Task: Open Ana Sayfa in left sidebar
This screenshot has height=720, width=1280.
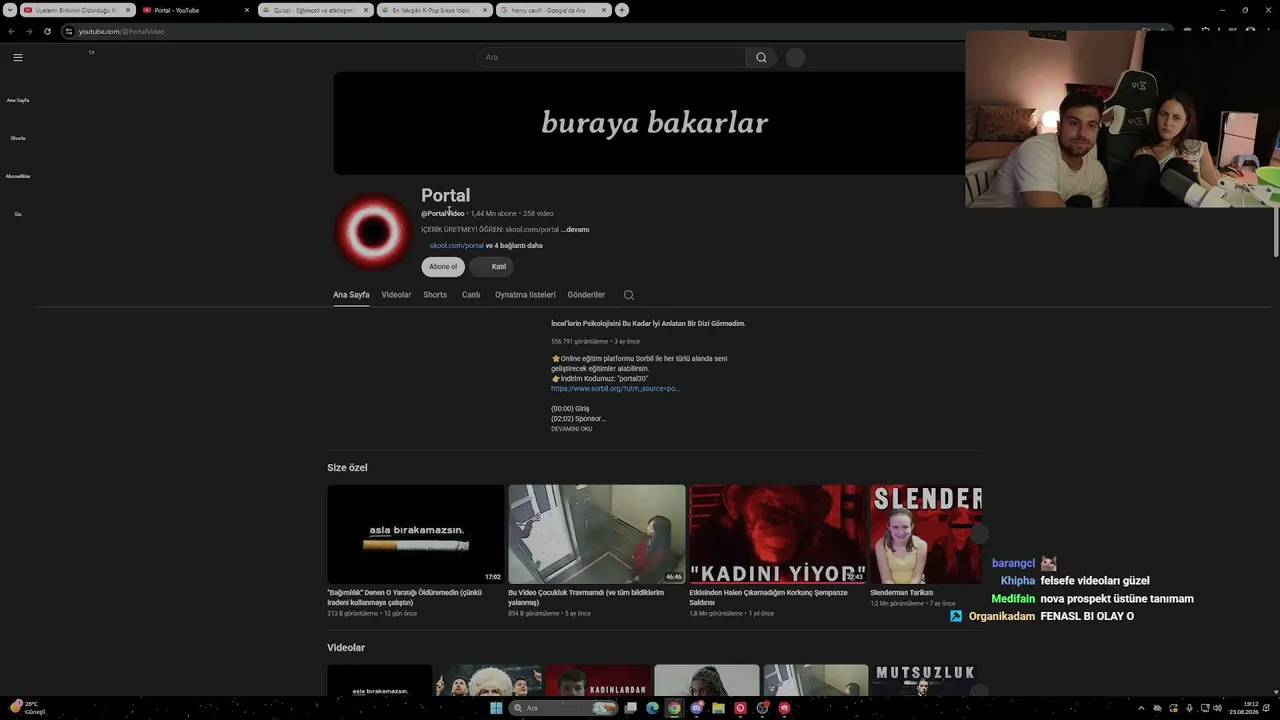Action: coord(18,100)
